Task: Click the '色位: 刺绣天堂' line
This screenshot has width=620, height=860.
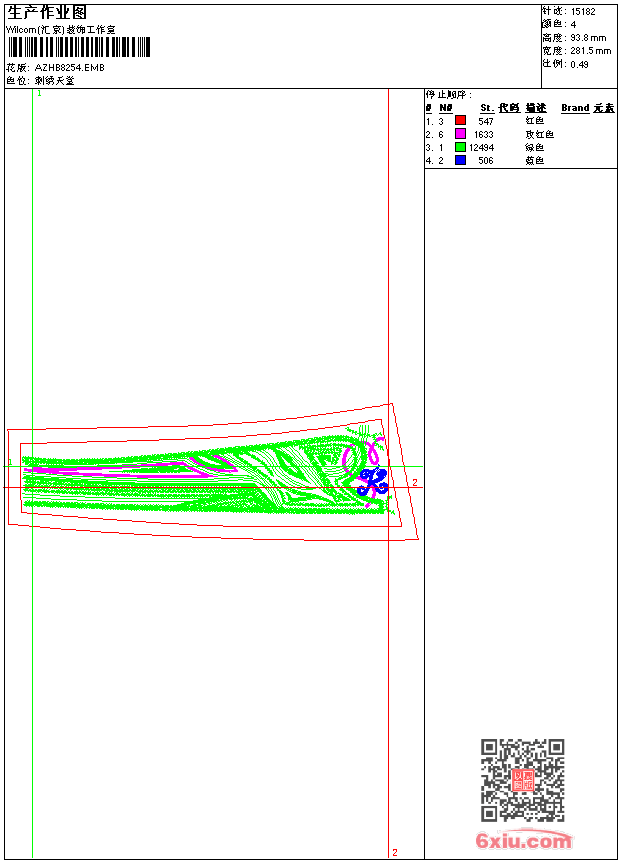Action: pos(40,81)
